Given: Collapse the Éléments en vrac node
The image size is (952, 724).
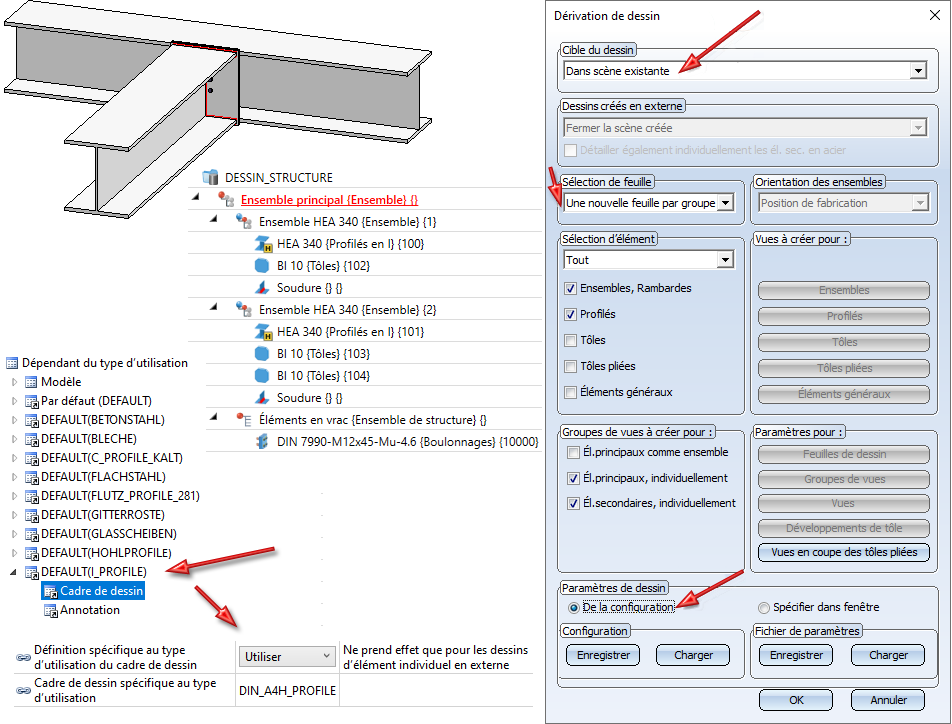Looking at the screenshot, I should click(x=214, y=417).
